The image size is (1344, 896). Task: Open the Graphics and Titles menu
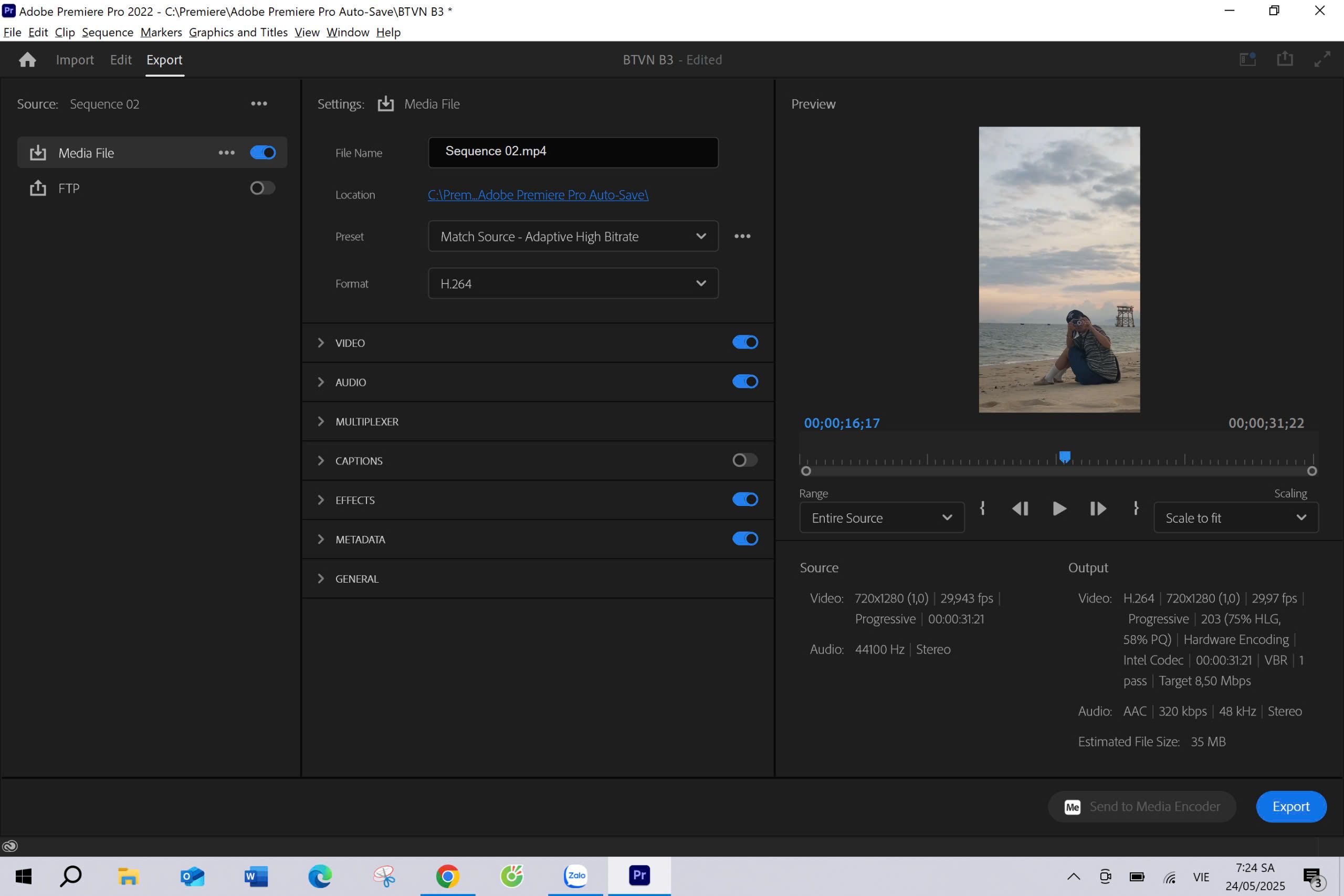tap(238, 33)
